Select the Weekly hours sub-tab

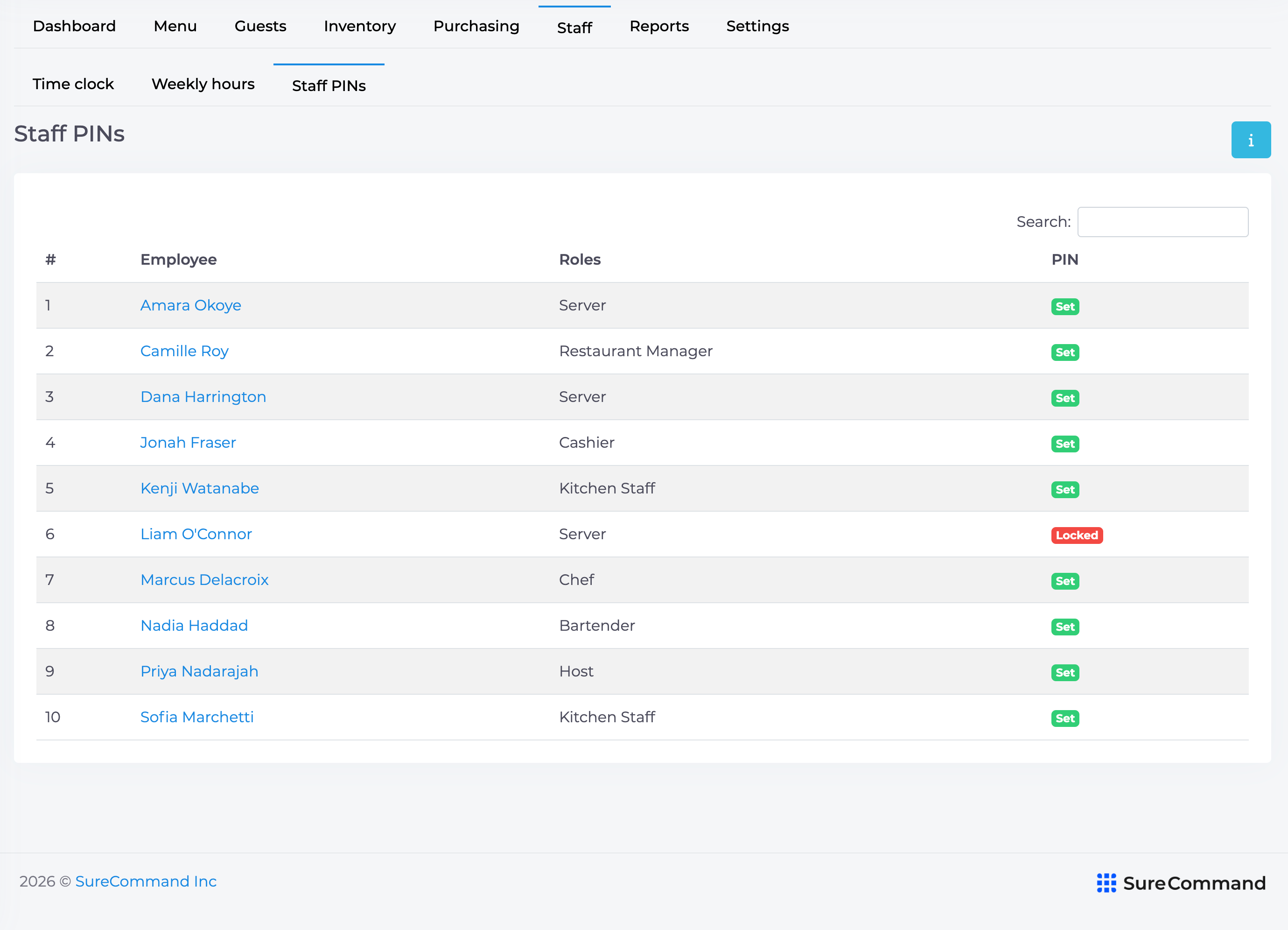click(203, 84)
